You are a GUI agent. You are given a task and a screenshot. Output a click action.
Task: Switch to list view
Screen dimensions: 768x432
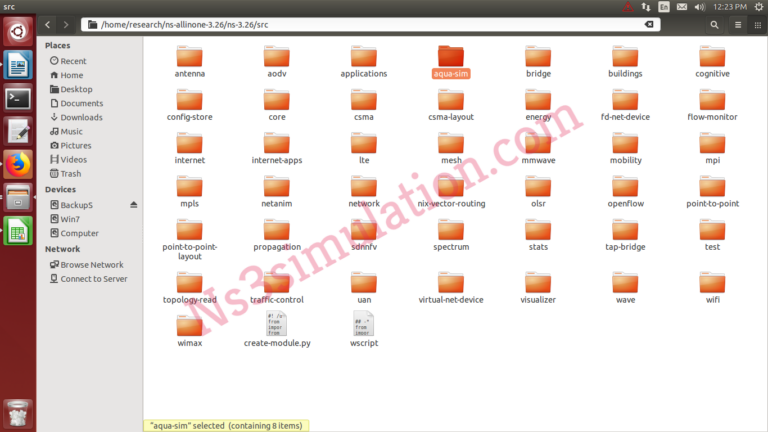pyautogui.click(x=739, y=24)
